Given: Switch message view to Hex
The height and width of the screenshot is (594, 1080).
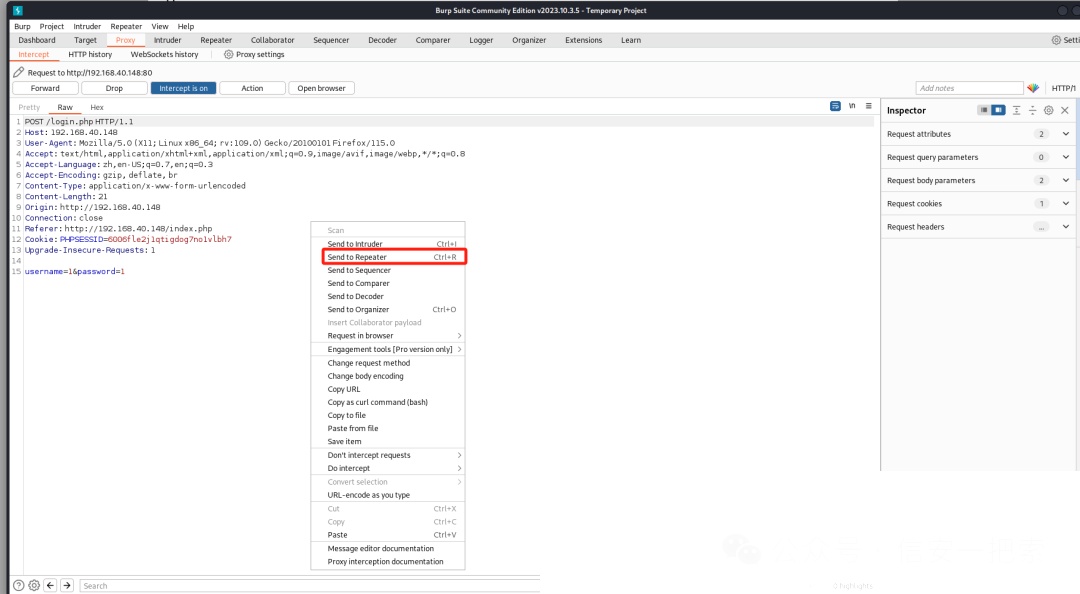Looking at the screenshot, I should tap(97, 107).
